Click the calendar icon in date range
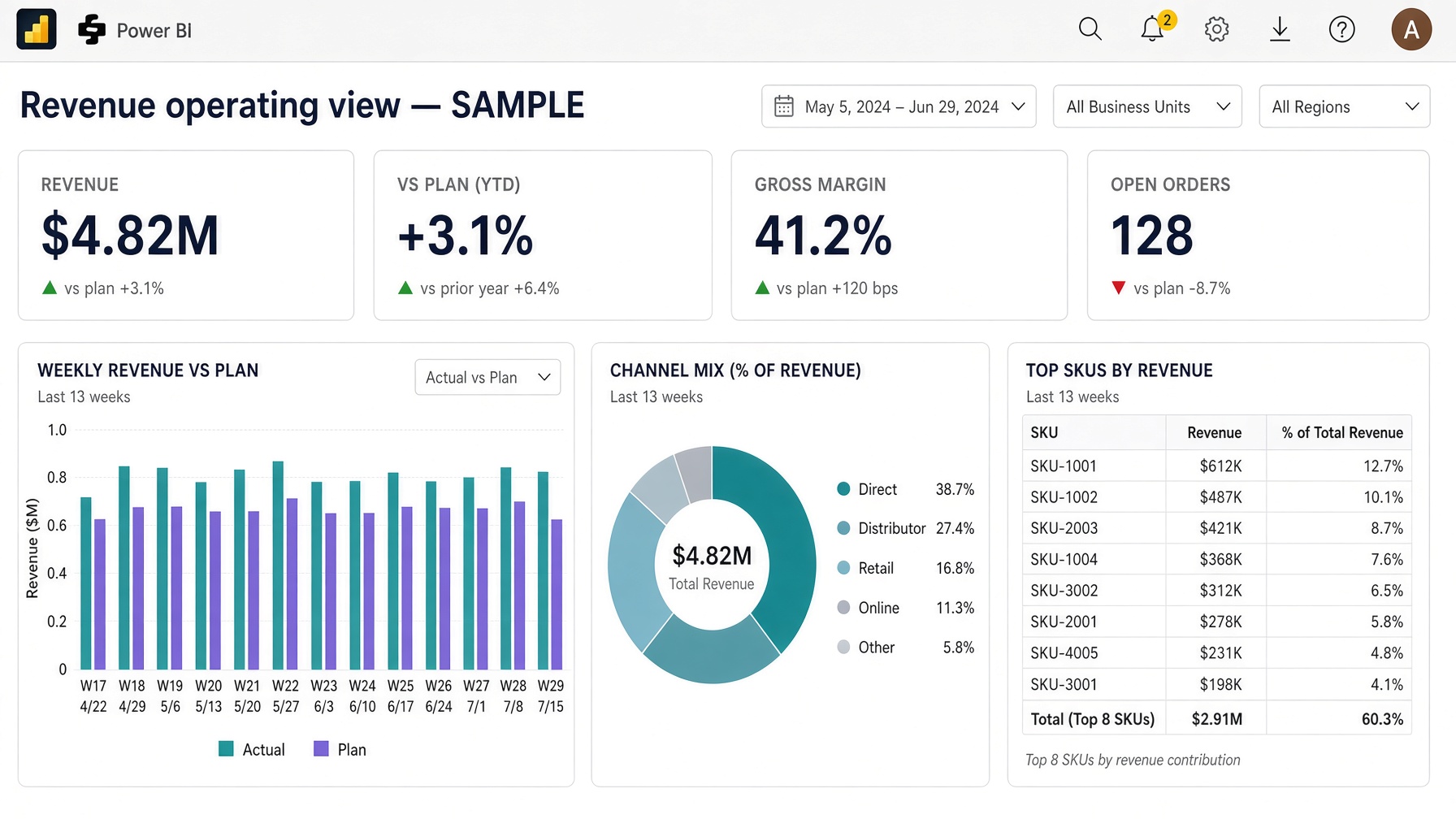This screenshot has width=1456, height=819. click(x=784, y=106)
